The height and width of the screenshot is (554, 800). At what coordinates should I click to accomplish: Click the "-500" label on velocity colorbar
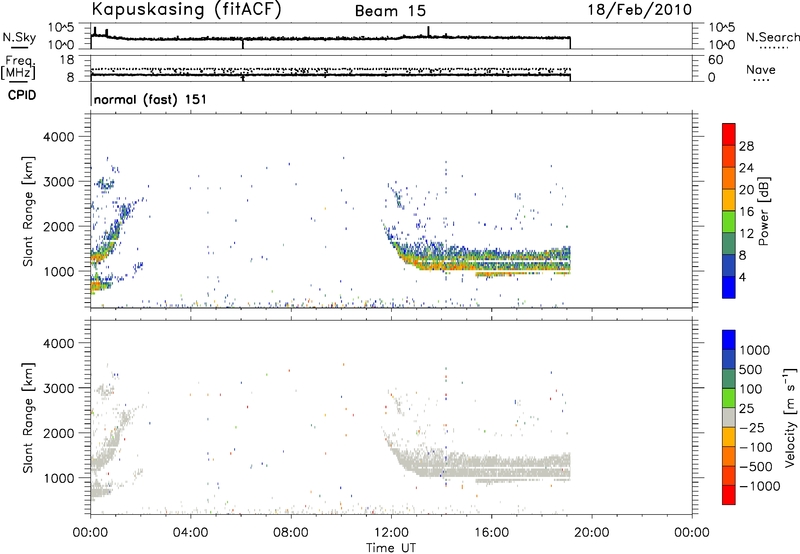click(x=755, y=466)
